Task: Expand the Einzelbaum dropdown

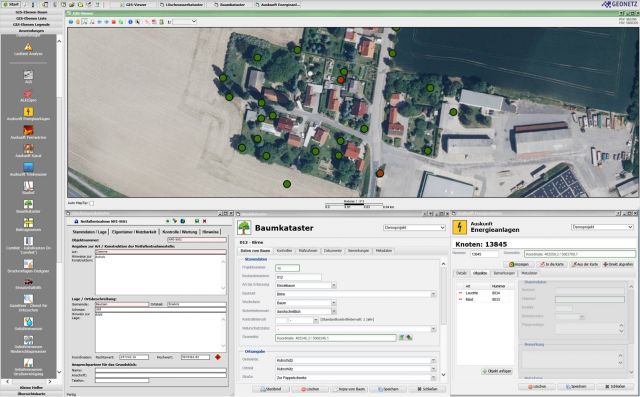Action: coord(334,285)
